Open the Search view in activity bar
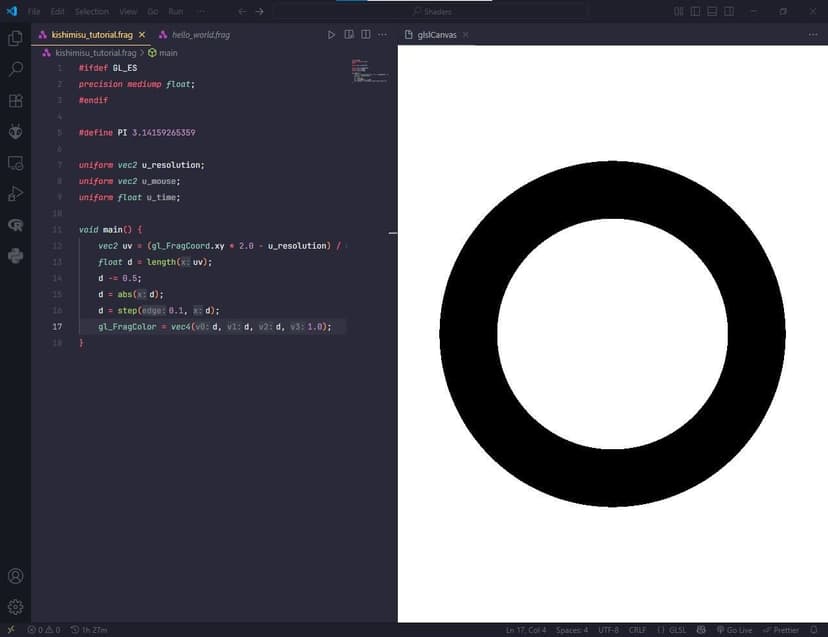Image resolution: width=828 pixels, height=637 pixels. coord(15,70)
